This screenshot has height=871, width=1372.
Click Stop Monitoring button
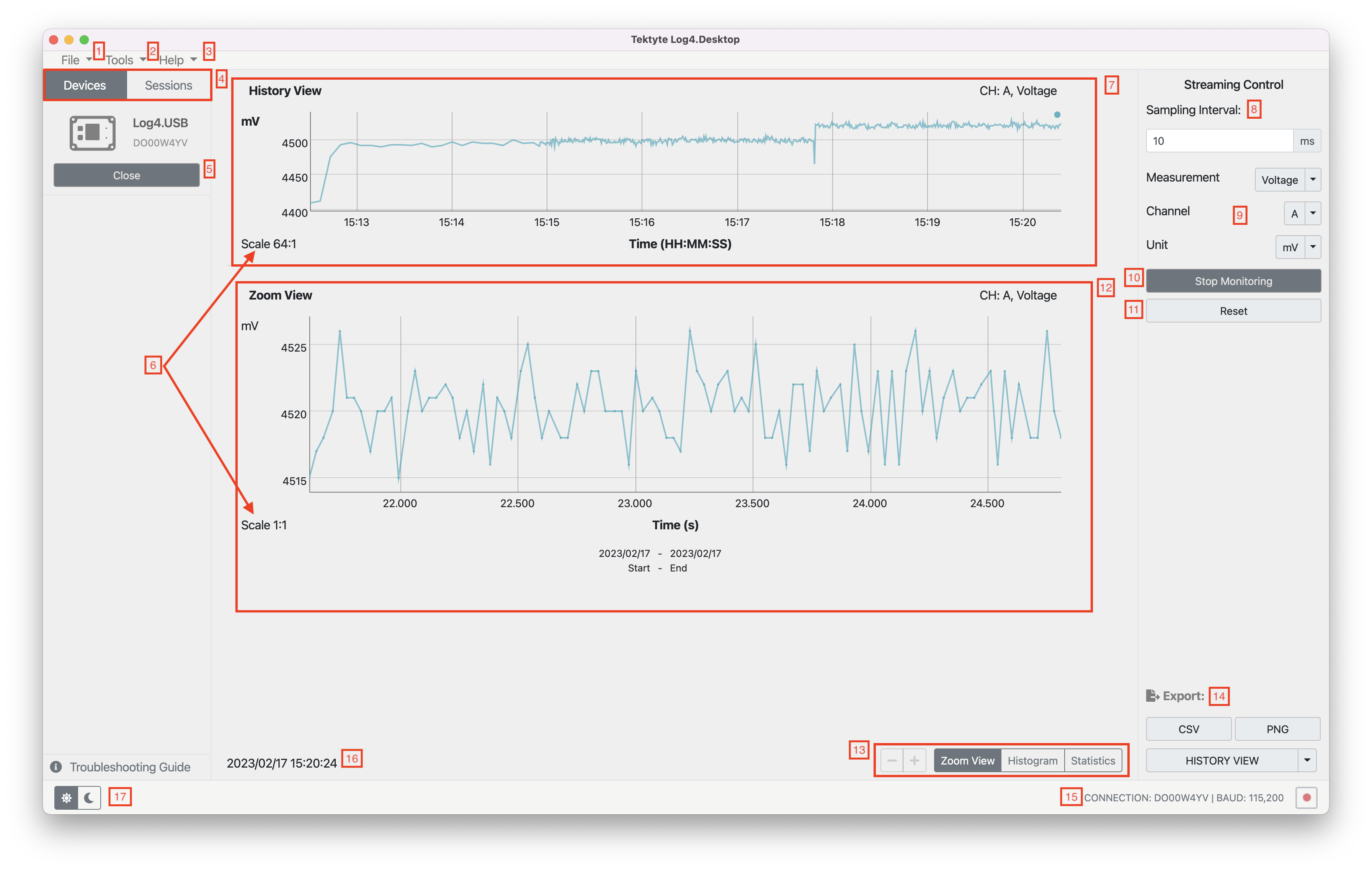[x=1233, y=281]
